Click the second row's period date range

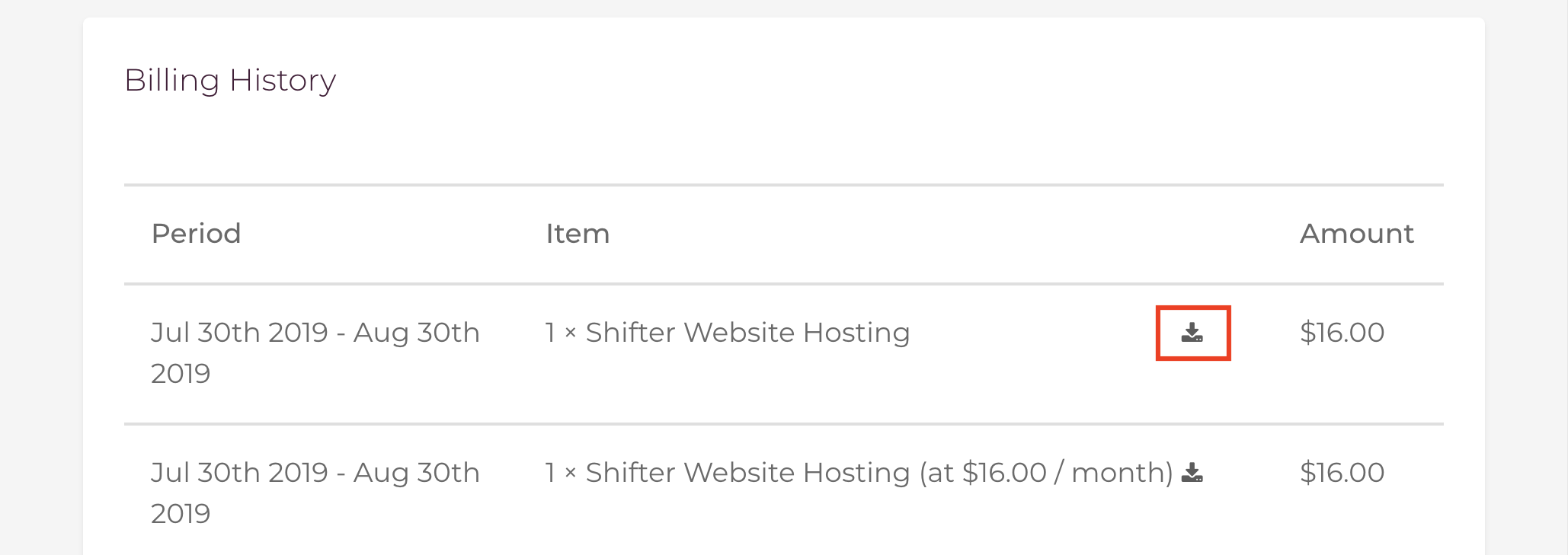click(x=315, y=493)
